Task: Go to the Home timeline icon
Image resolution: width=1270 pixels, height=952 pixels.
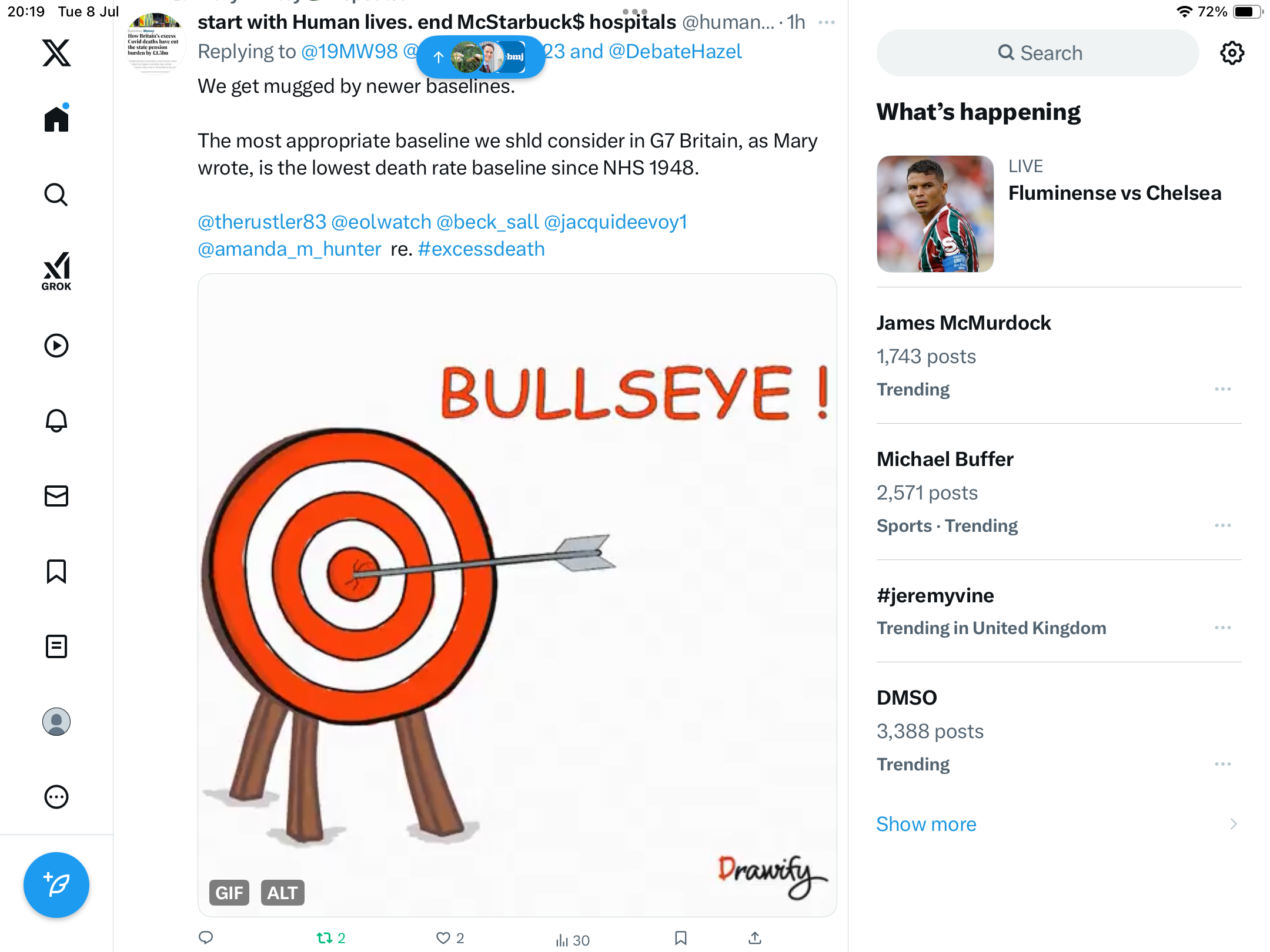Action: [x=56, y=118]
